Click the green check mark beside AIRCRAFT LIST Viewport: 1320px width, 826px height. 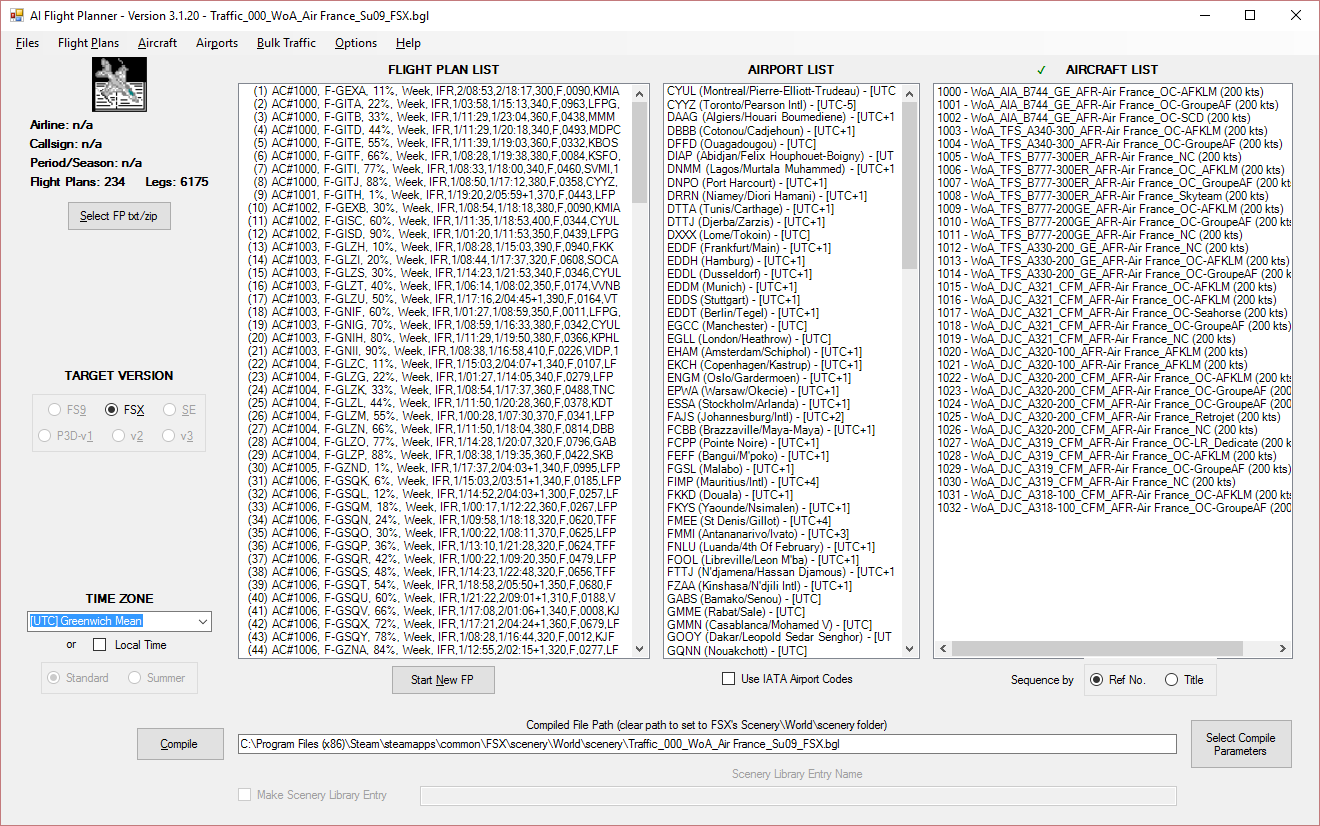coord(1041,70)
